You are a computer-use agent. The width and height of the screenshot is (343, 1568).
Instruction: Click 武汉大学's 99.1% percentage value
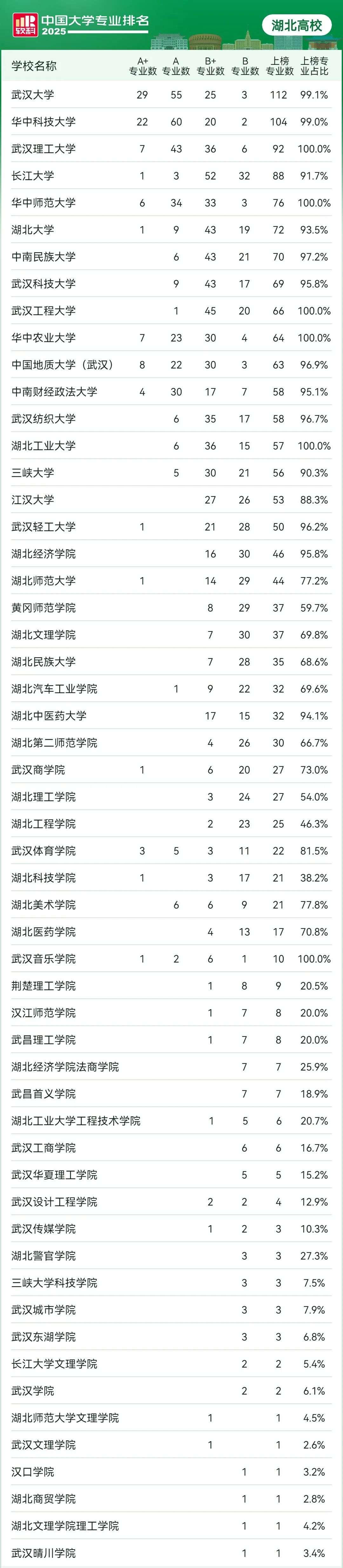314,95
